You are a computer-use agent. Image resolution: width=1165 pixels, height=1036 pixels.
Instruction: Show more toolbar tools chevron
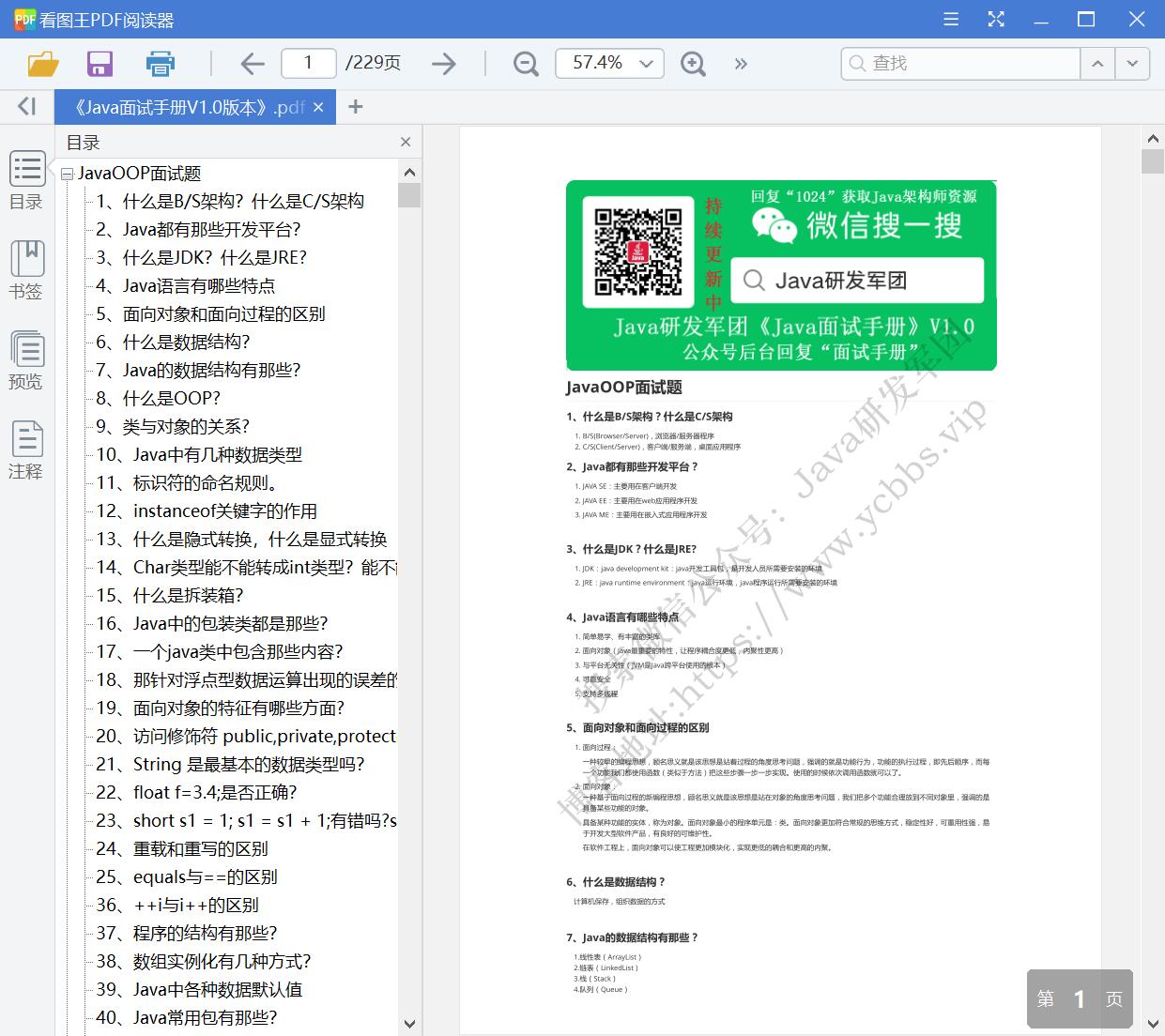click(x=741, y=64)
